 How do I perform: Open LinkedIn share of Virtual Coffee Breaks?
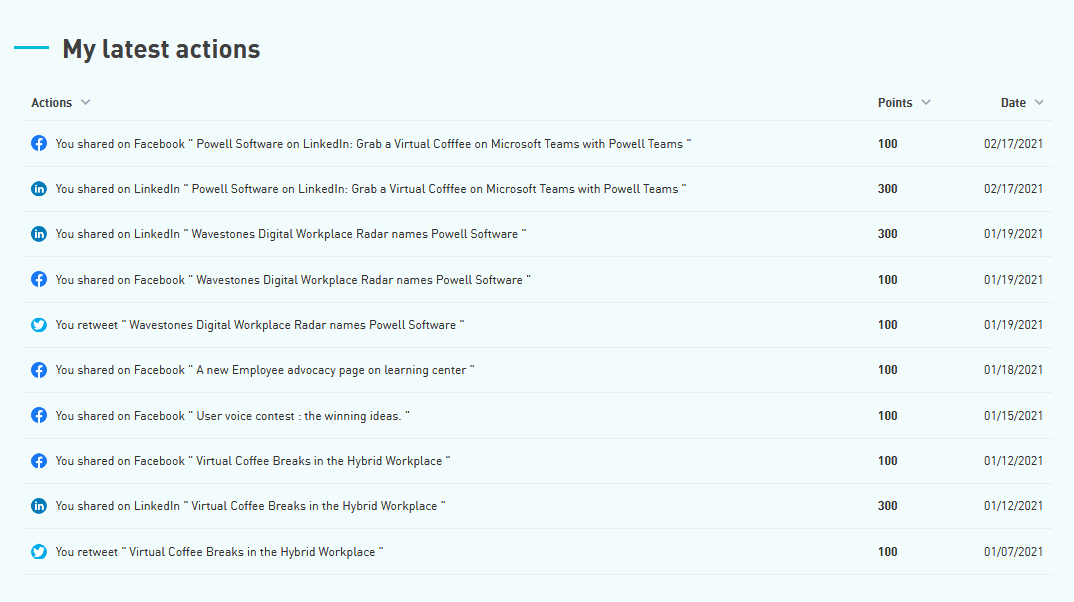click(x=250, y=506)
